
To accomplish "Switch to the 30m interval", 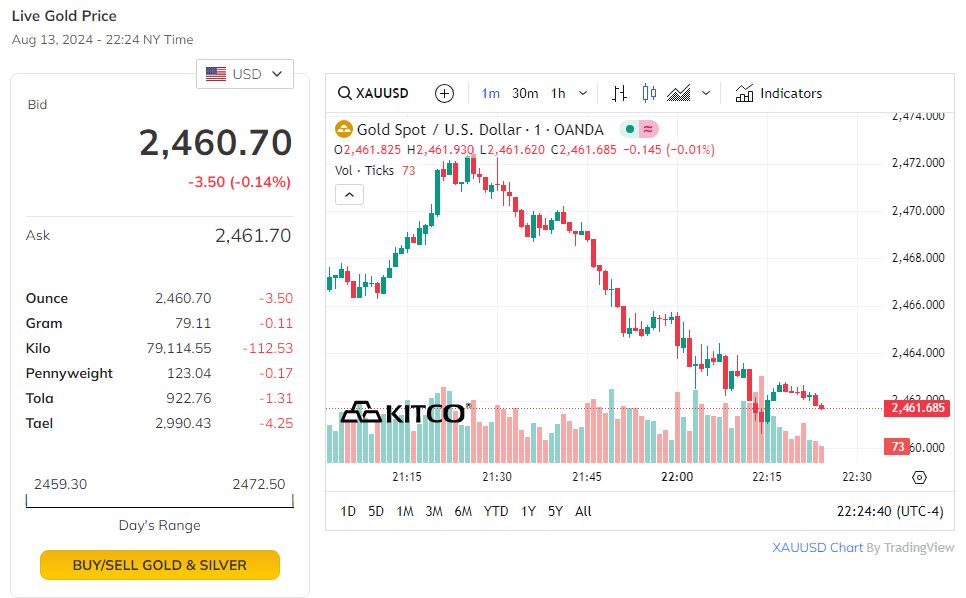I will pos(525,93).
